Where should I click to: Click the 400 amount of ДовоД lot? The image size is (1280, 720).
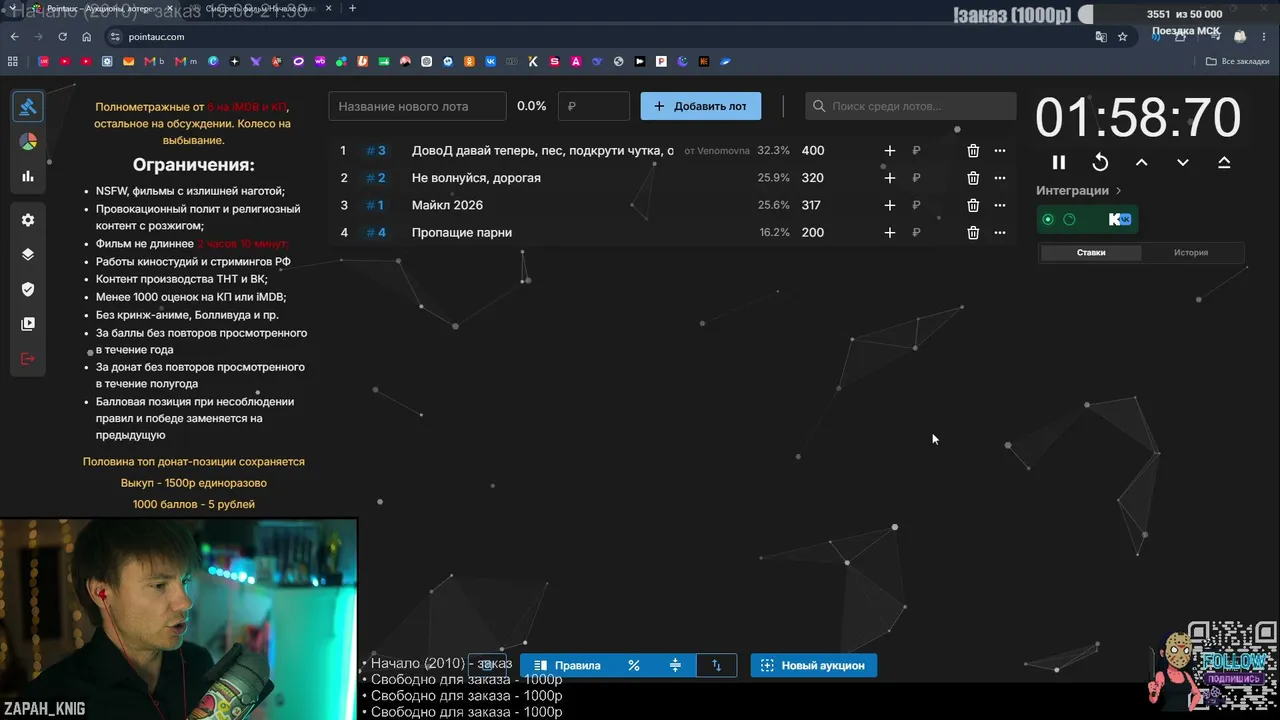[813, 151]
